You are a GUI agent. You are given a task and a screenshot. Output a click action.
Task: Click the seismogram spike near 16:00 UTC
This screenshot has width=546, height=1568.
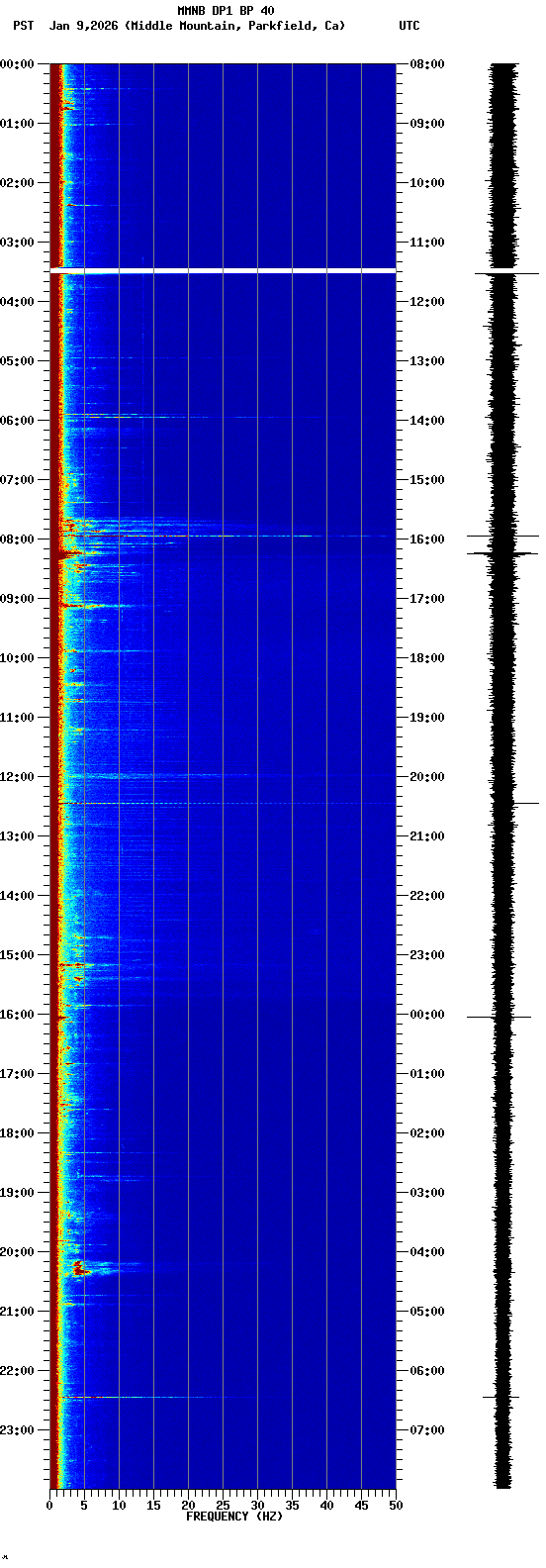click(503, 536)
